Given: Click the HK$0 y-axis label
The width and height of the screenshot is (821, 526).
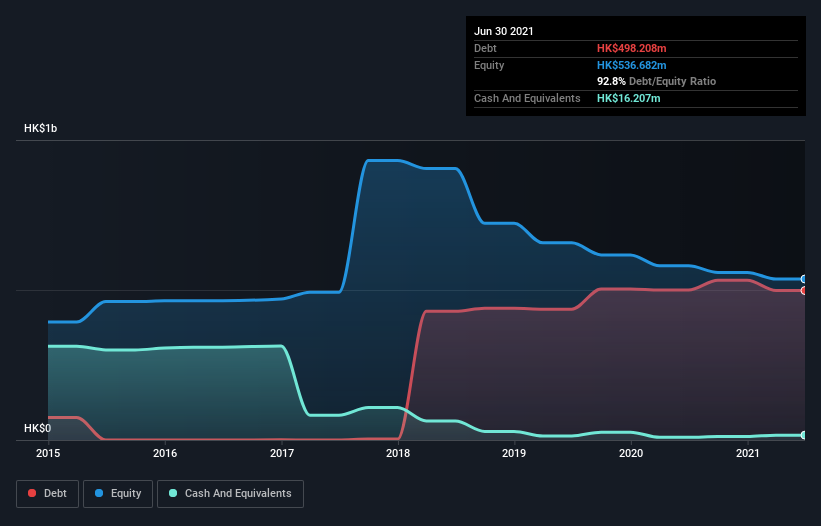Looking at the screenshot, I should point(38,428).
